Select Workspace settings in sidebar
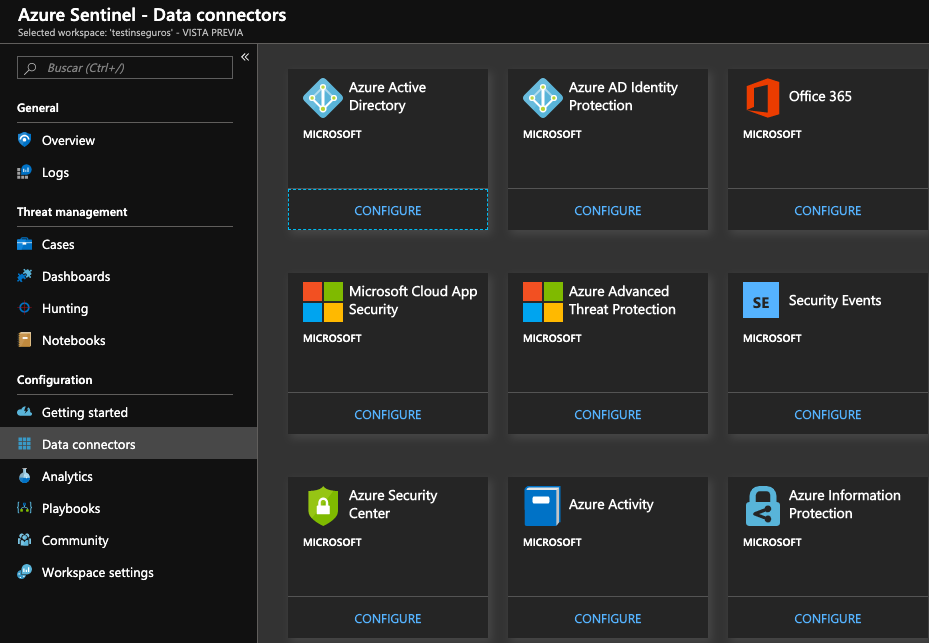This screenshot has width=929, height=643. (97, 573)
